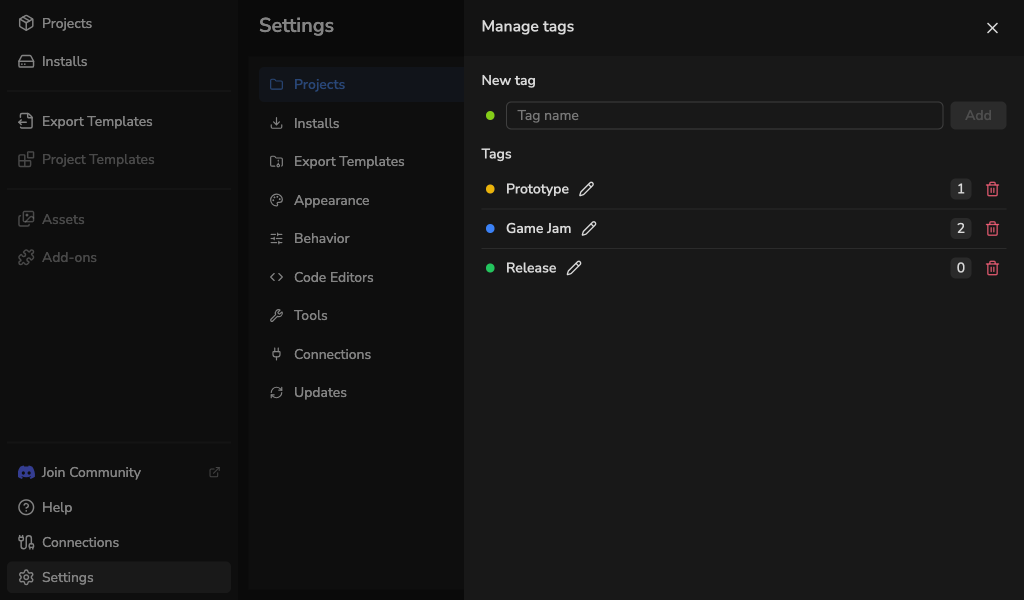Click the pencil icon next to Prototype tag
Screen dimensions: 1024x600
pos(586,189)
